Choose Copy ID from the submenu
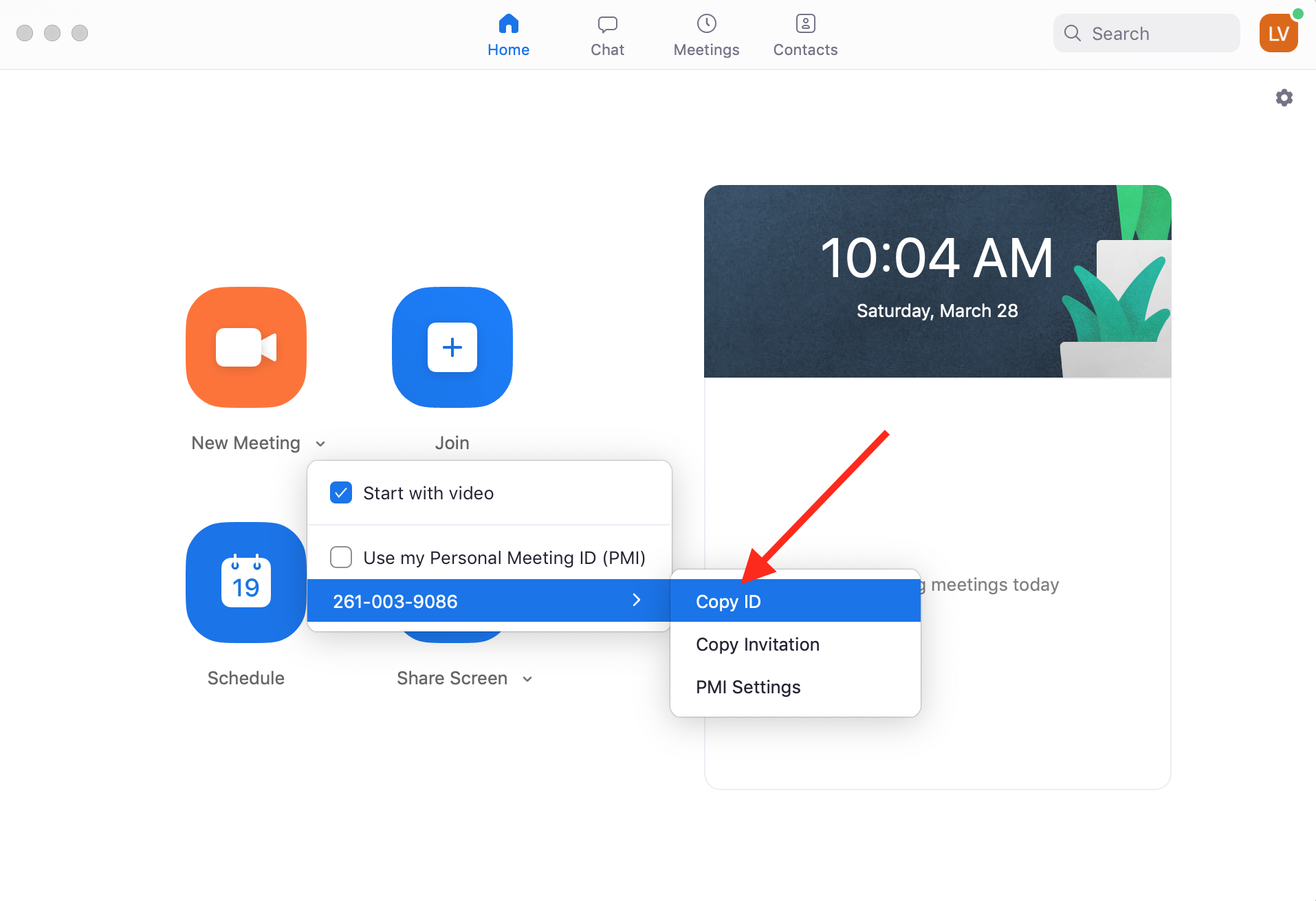 point(796,601)
